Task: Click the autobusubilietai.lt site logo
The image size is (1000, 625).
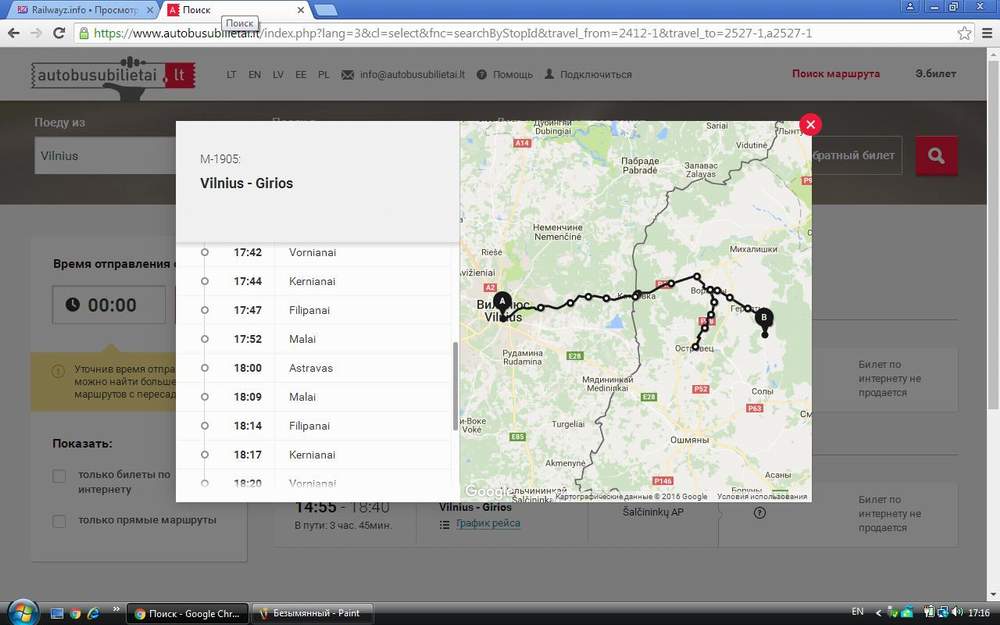Action: (x=112, y=76)
